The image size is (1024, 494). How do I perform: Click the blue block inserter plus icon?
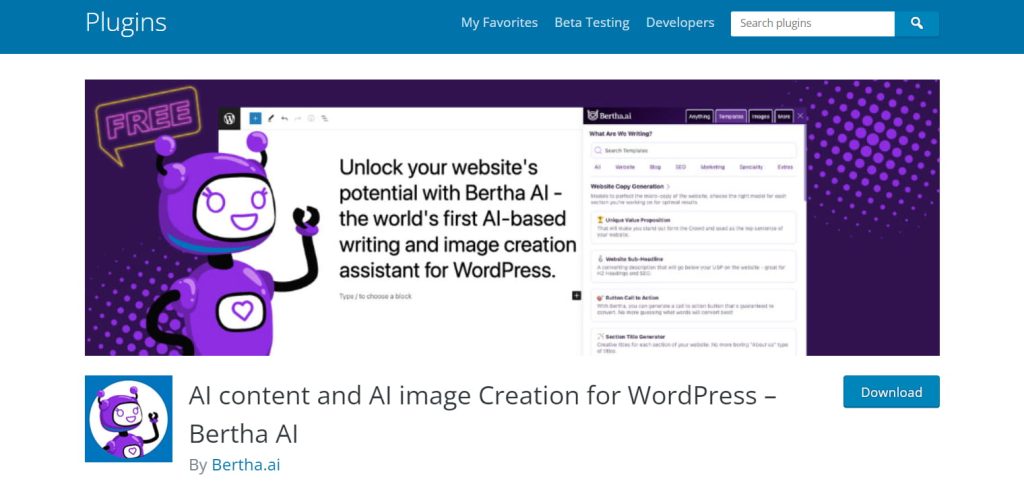[255, 118]
